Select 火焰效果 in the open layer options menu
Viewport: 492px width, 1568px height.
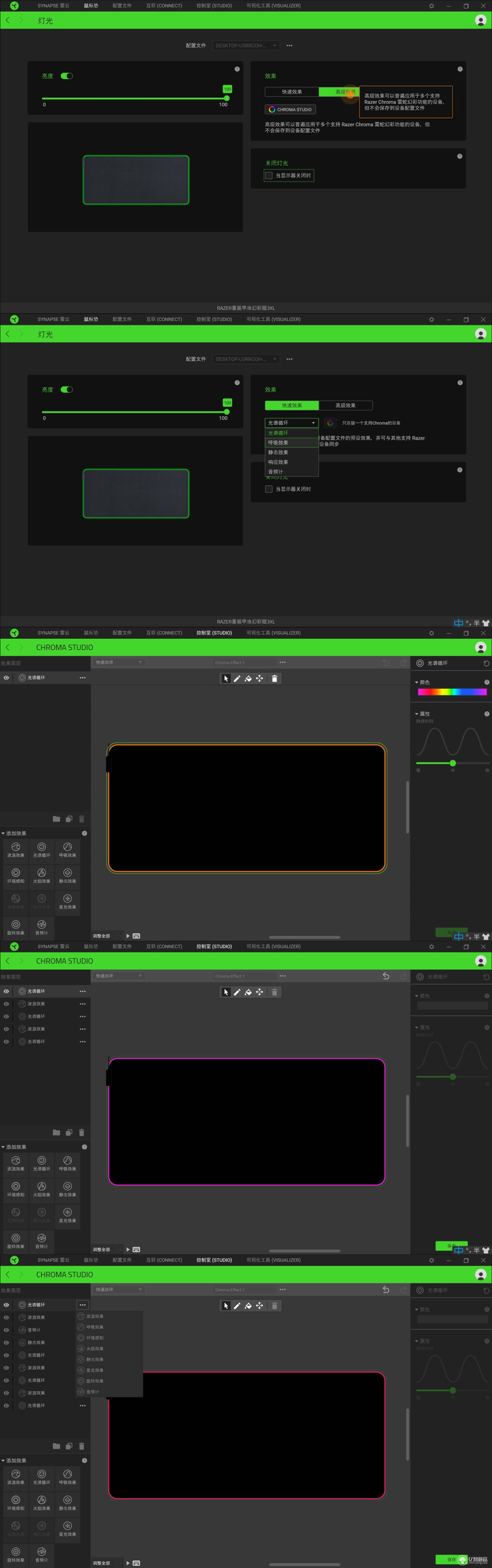pyautogui.click(x=109, y=1348)
